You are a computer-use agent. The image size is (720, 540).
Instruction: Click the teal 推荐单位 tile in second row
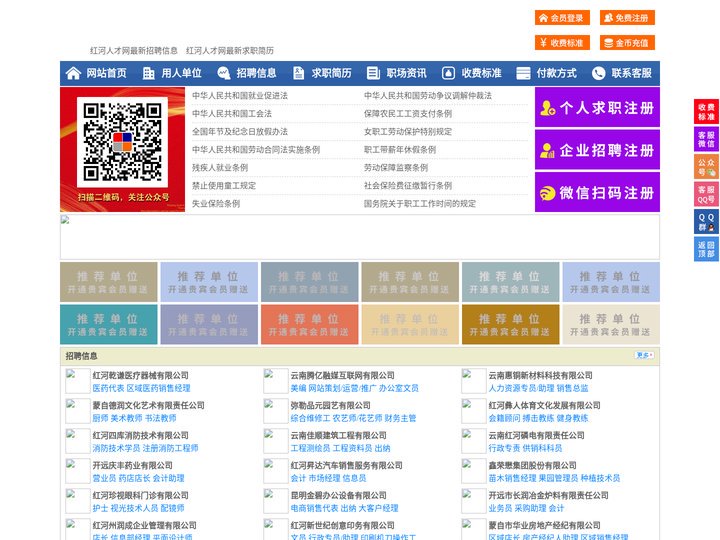(108, 324)
